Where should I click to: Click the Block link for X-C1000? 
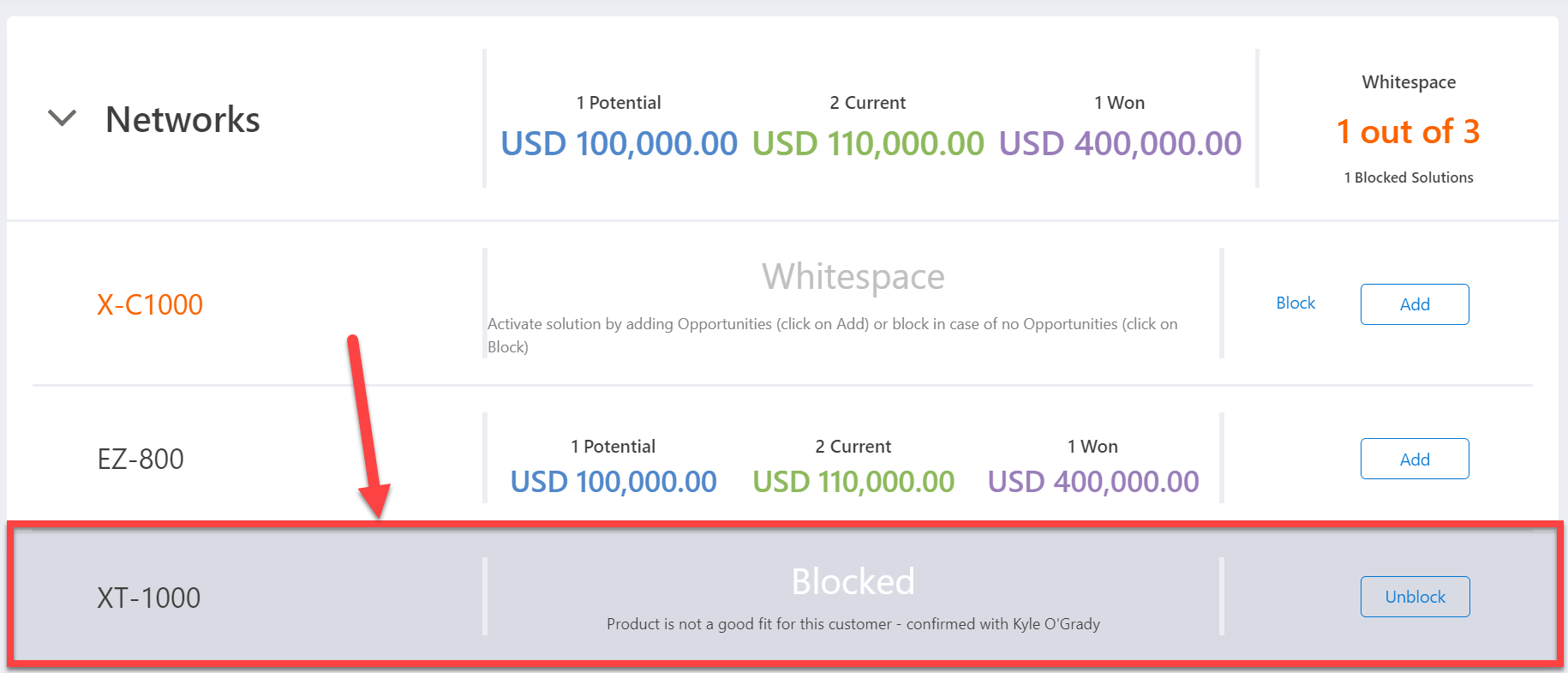click(x=1295, y=303)
